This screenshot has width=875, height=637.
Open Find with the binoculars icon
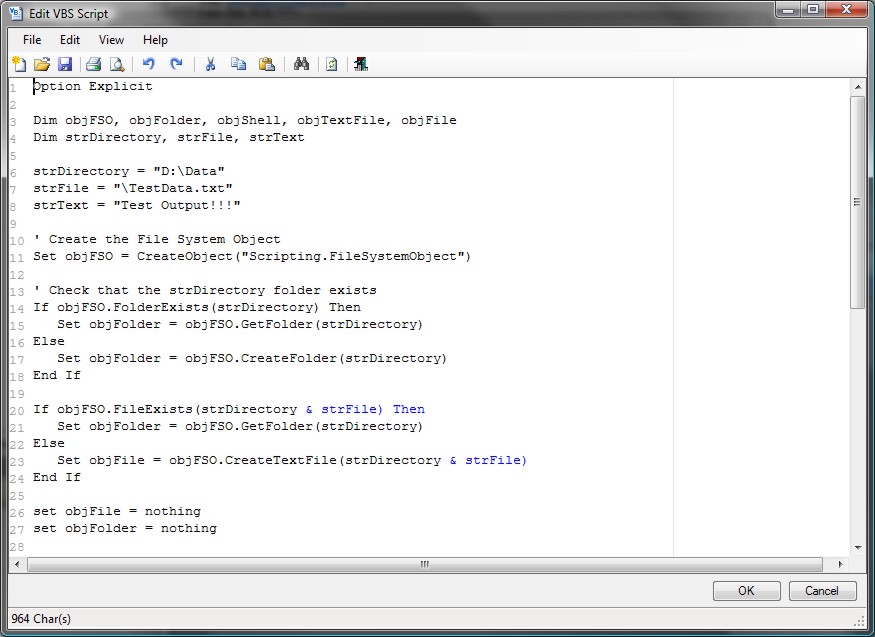(x=301, y=64)
